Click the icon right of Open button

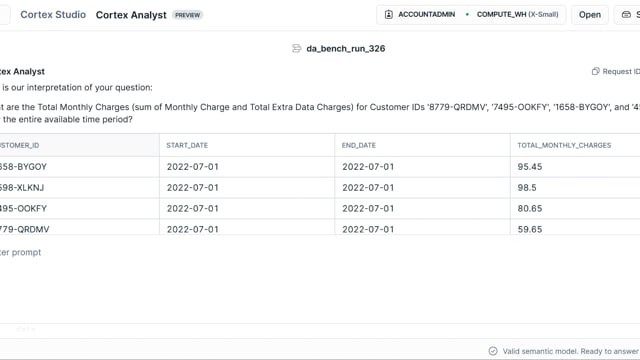(626, 15)
